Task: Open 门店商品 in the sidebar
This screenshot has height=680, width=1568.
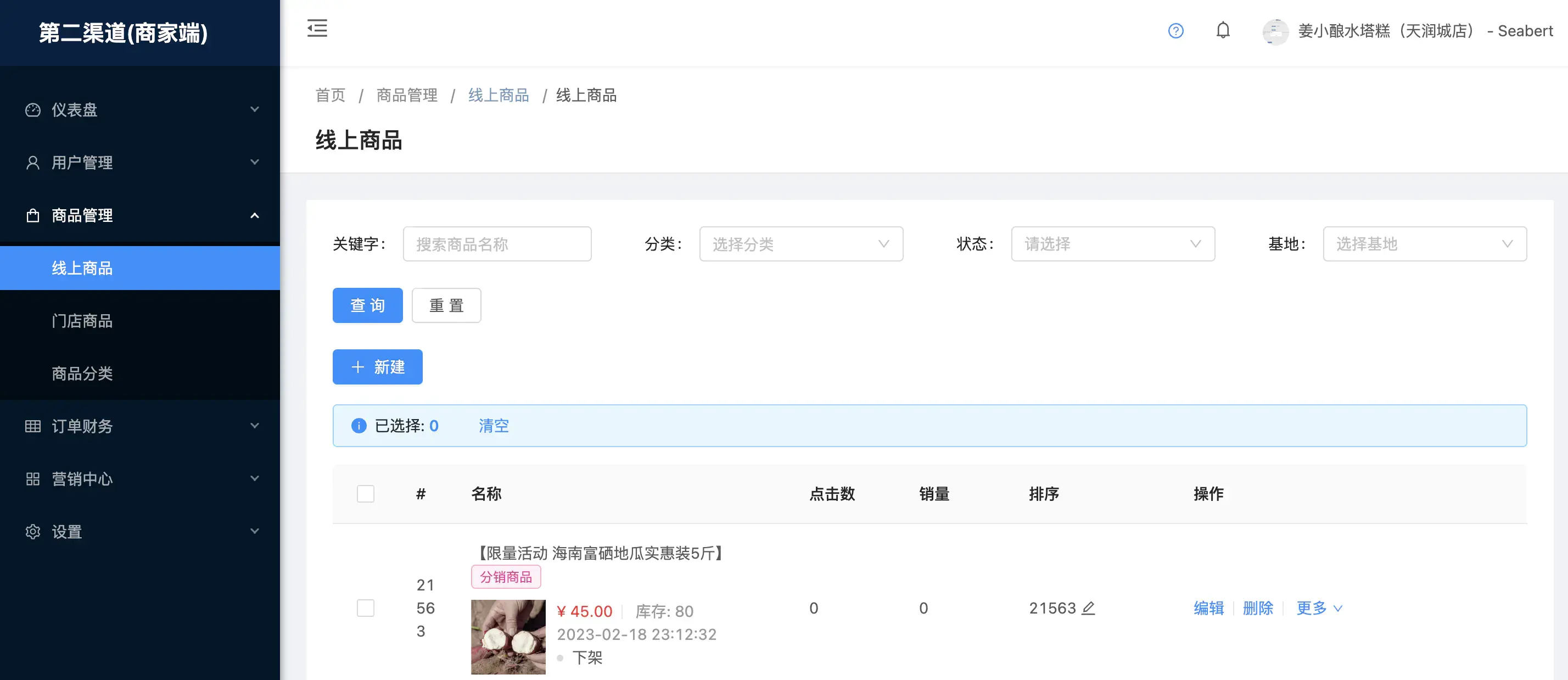Action: [82, 321]
